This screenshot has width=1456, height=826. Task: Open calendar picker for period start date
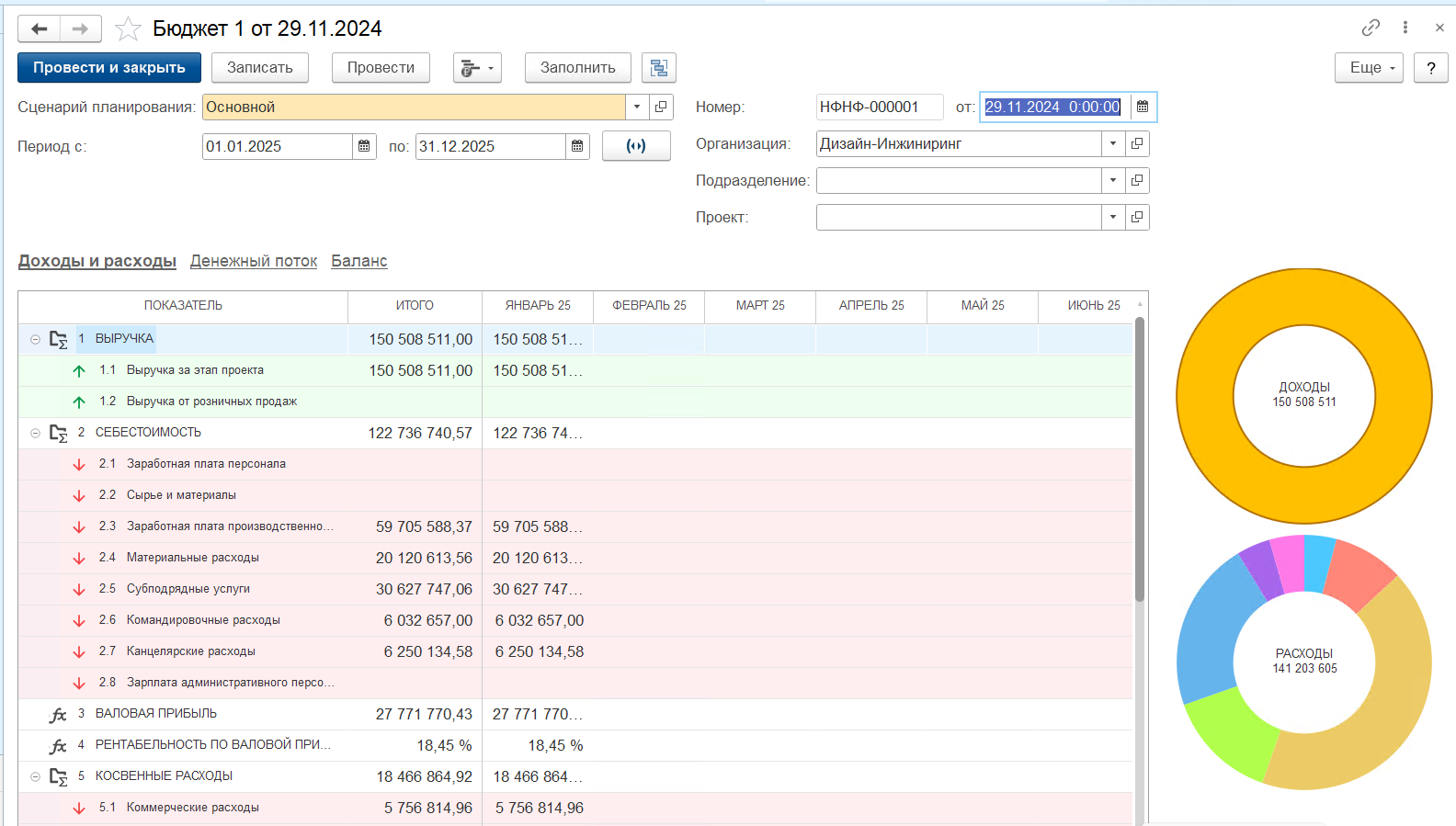click(x=364, y=146)
